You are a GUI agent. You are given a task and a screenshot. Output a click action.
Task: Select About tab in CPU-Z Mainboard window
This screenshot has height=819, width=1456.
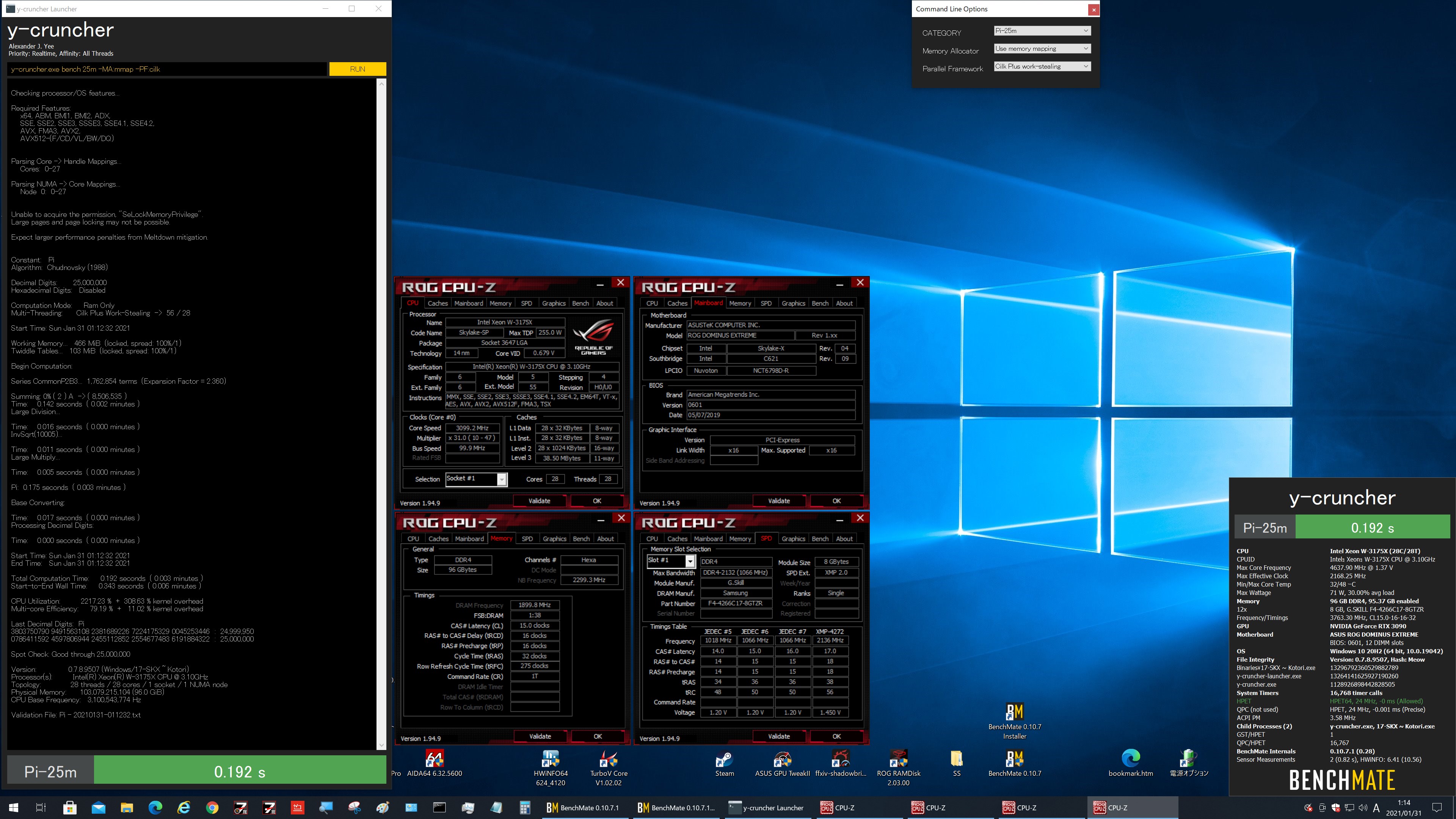coord(844,303)
